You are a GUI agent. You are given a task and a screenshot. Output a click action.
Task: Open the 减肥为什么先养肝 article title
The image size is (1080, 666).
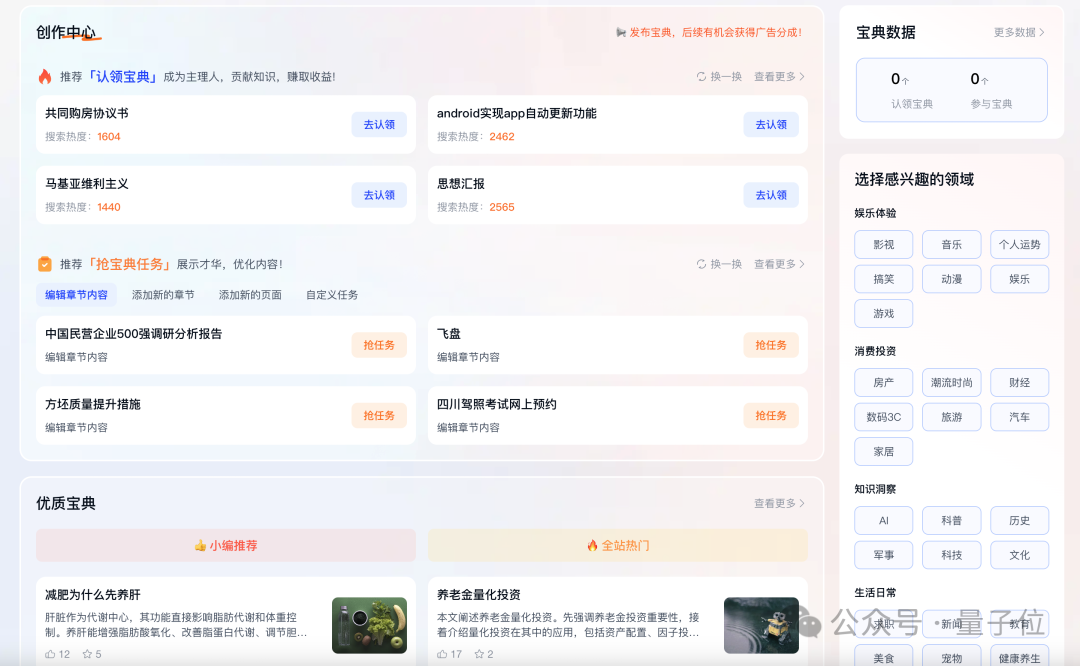(x=93, y=594)
